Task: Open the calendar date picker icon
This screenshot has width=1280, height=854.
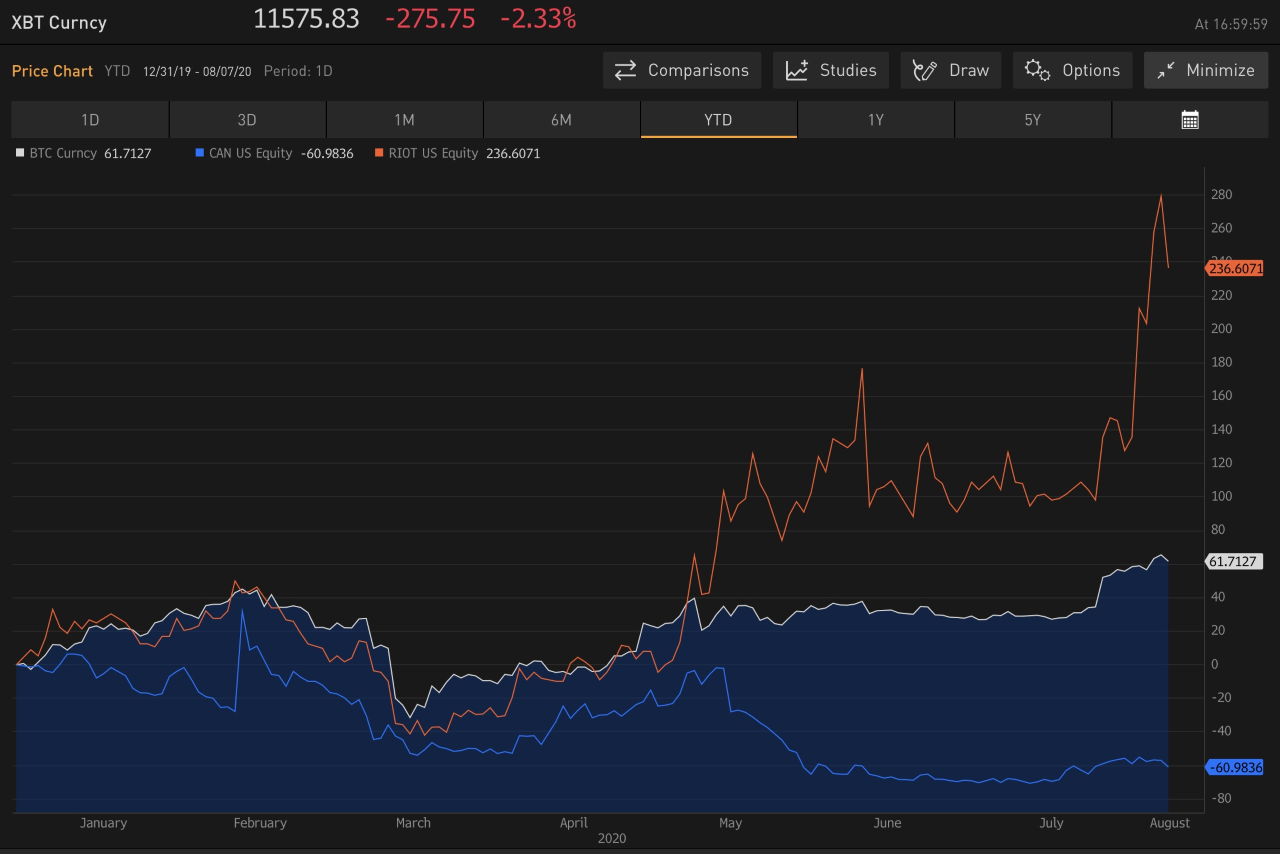Action: point(1190,120)
